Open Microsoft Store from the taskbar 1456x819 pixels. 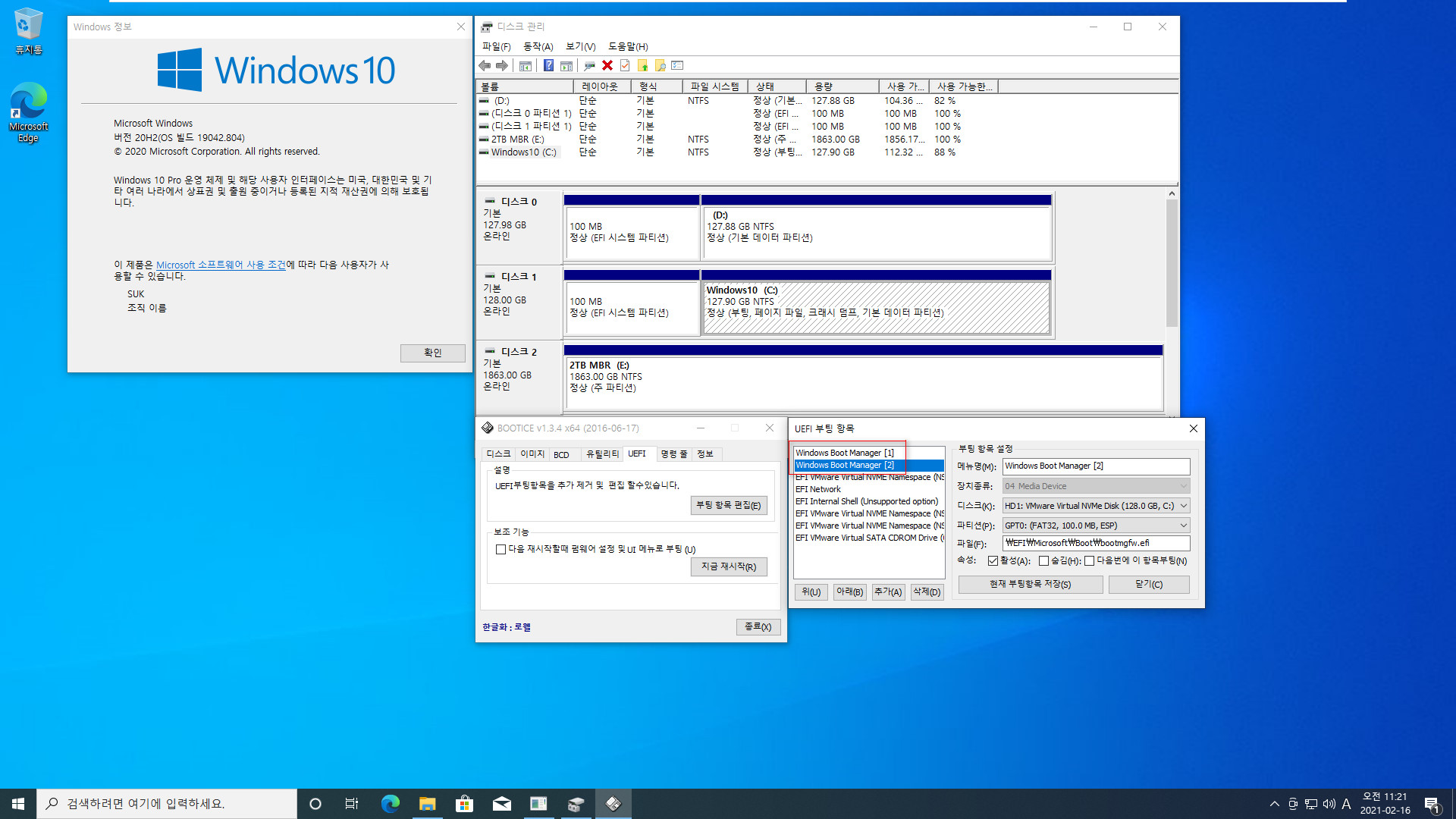tap(464, 804)
